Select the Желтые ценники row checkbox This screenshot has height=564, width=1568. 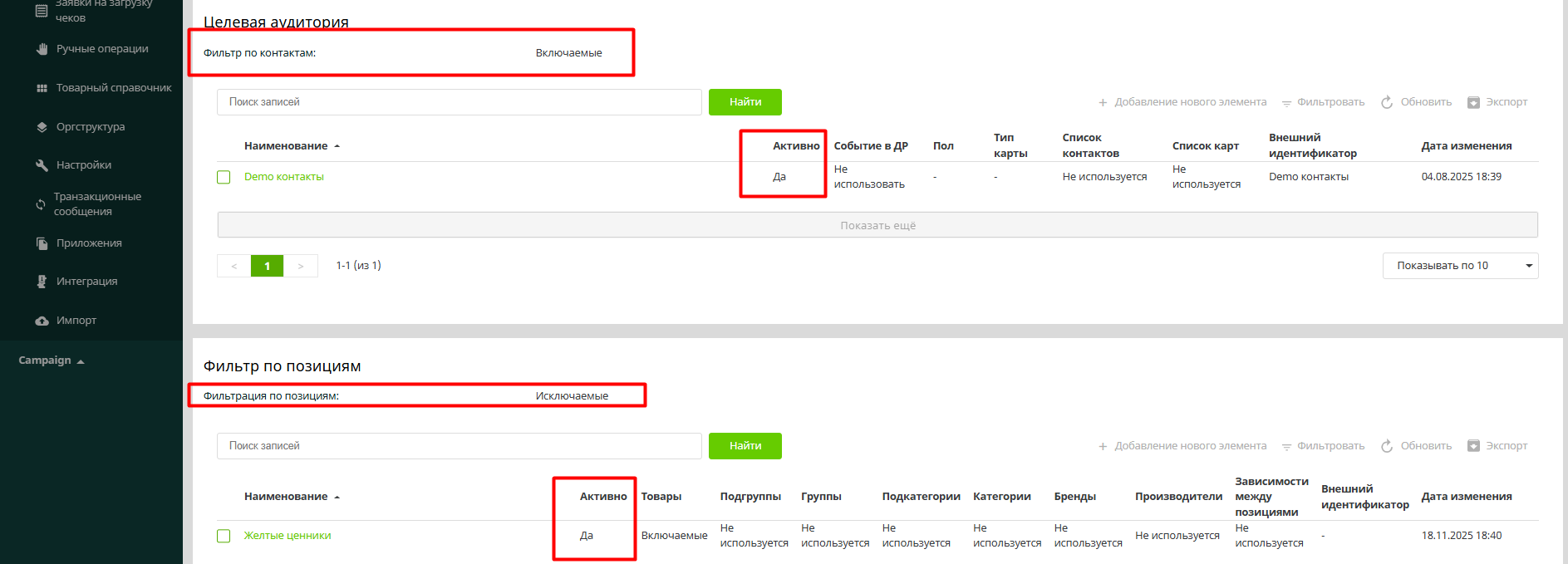[224, 536]
